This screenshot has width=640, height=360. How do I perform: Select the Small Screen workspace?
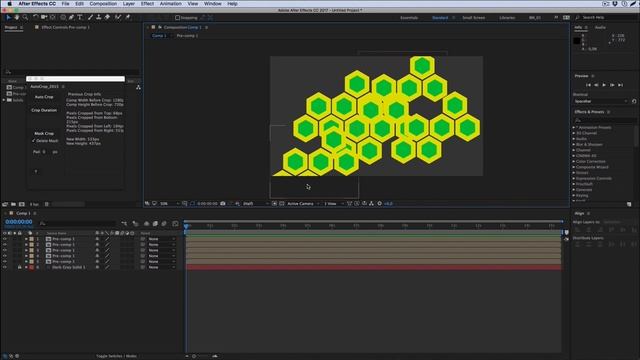473,18
